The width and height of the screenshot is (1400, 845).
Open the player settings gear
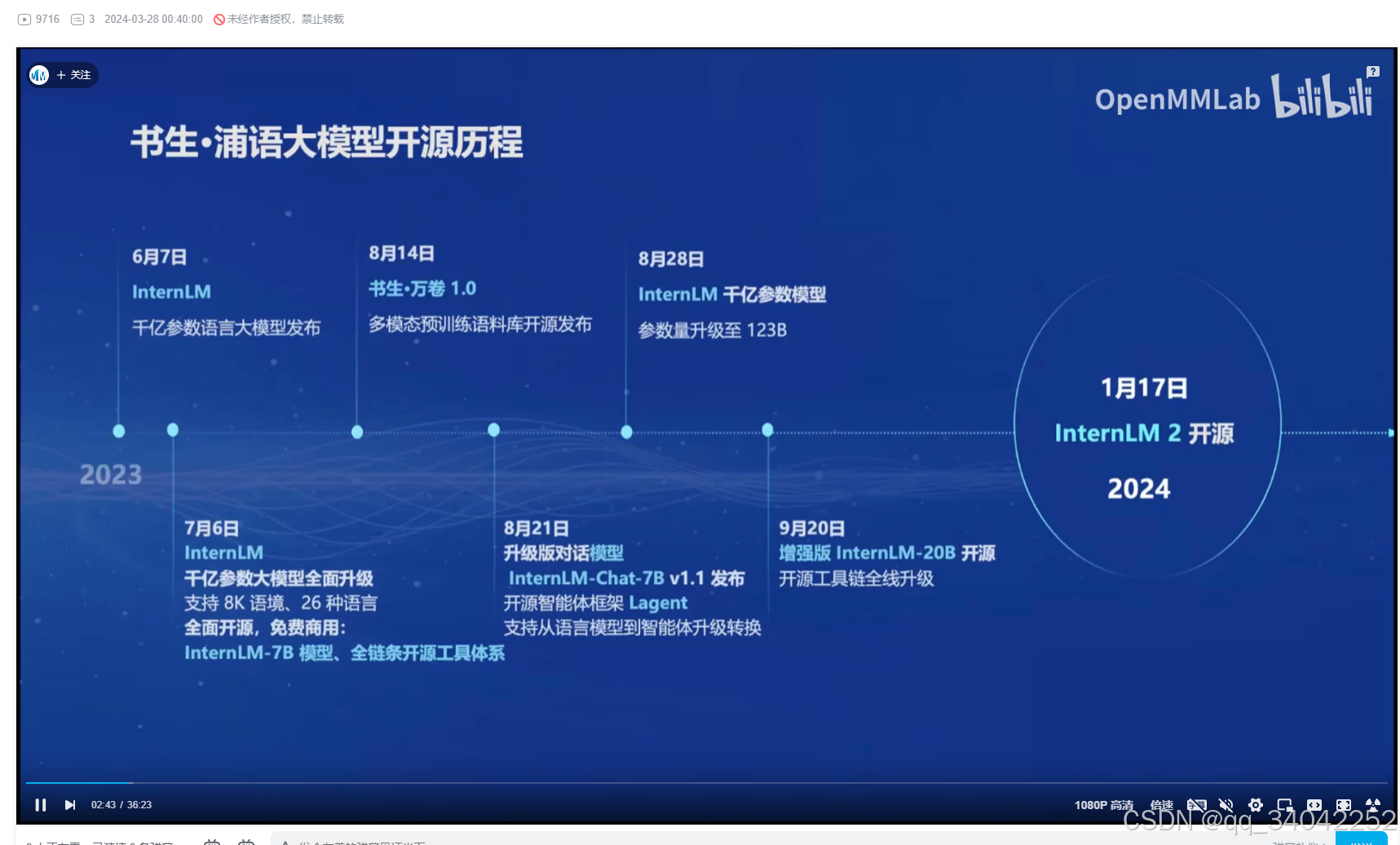[x=1256, y=805]
